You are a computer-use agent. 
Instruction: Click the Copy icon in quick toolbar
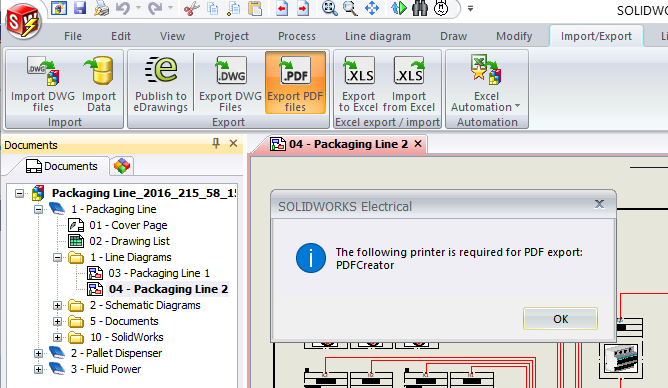click(x=212, y=9)
